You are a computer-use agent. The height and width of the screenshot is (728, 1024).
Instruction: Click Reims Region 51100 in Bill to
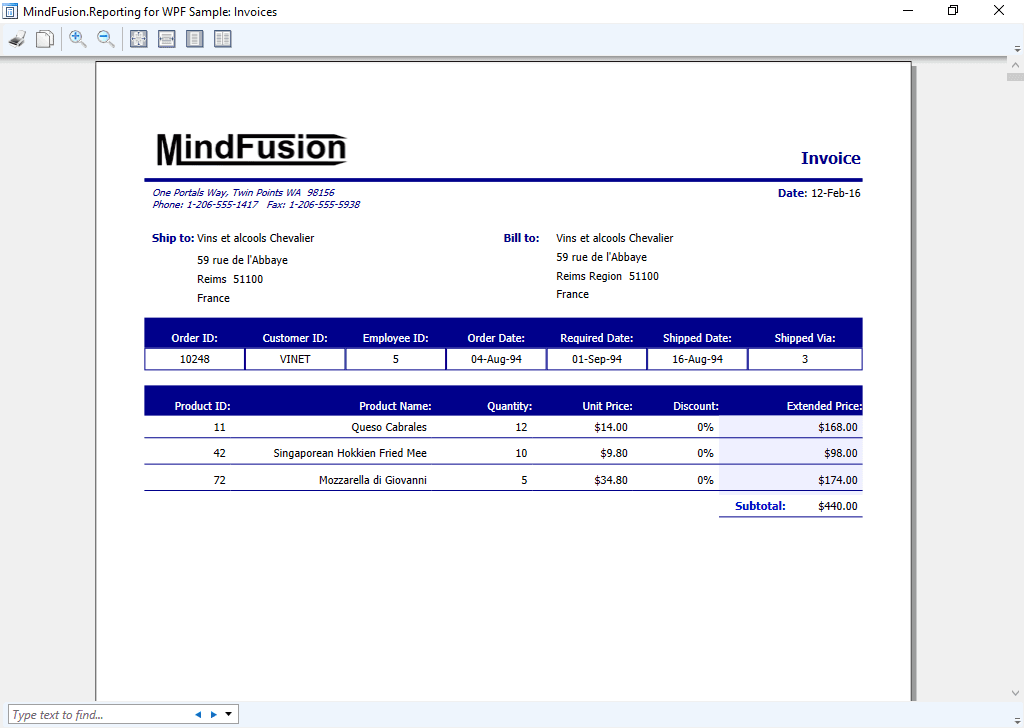[x=607, y=276]
